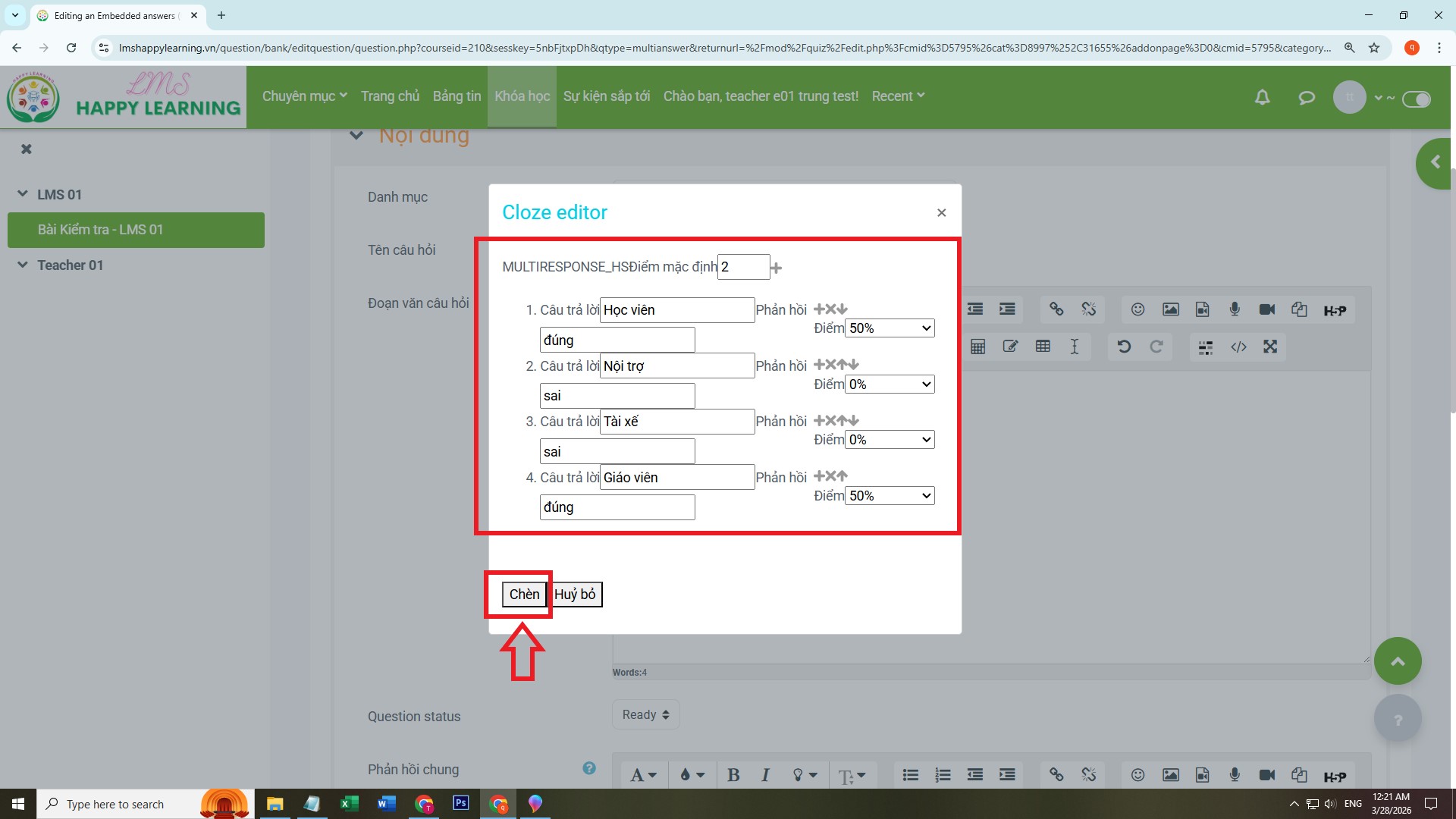The height and width of the screenshot is (819, 1456).
Task: Open the messages chat bubble icon
Action: (1306, 97)
